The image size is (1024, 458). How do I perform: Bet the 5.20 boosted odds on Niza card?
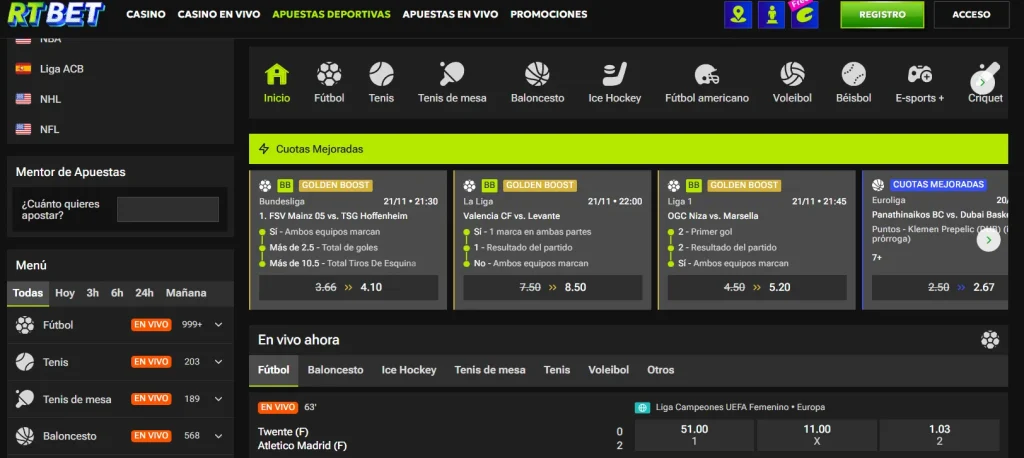758,287
